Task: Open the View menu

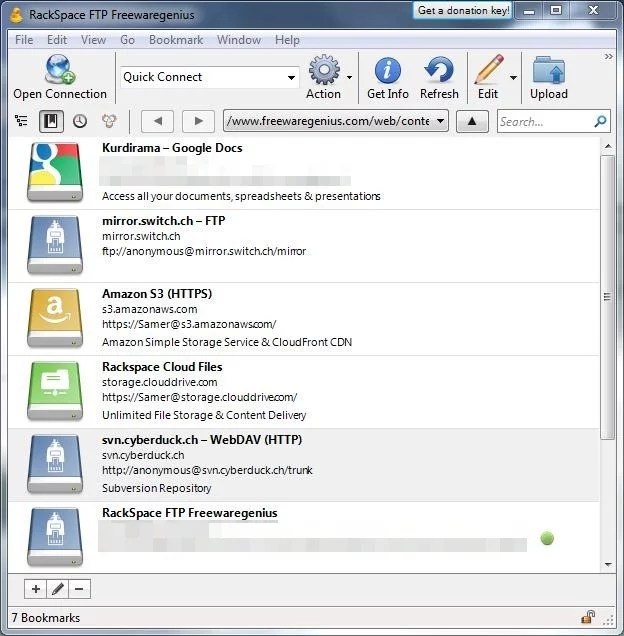Action: click(x=93, y=40)
